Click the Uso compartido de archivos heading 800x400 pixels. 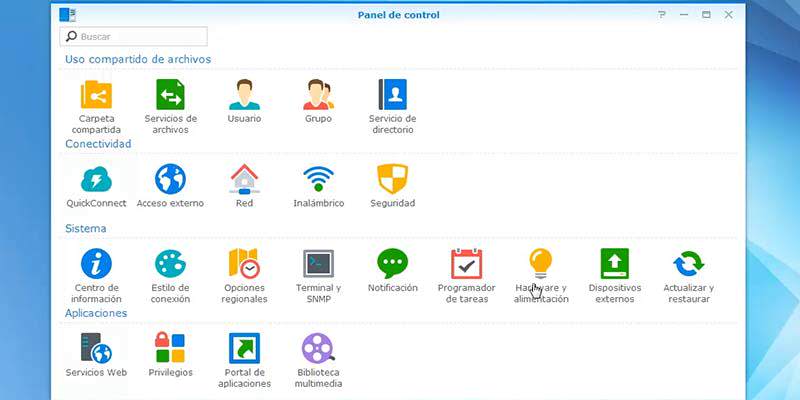(x=138, y=59)
